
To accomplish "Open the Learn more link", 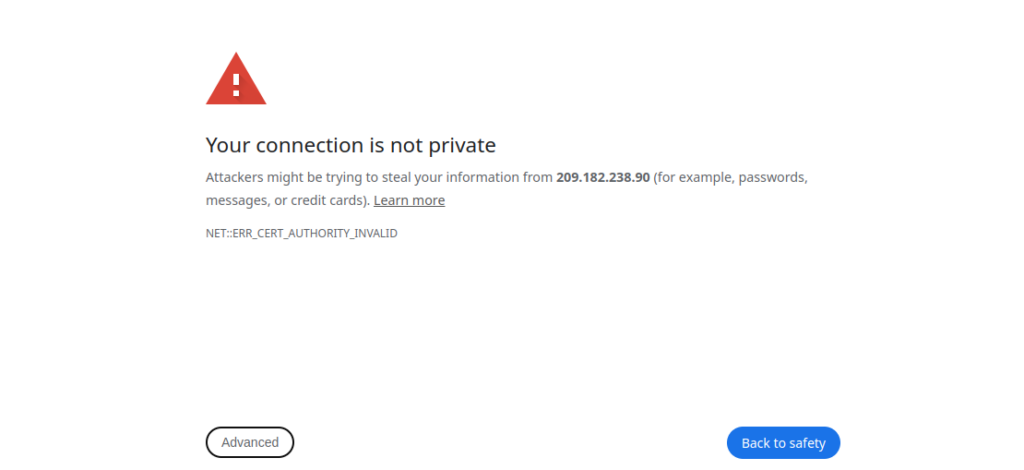I will [409, 200].
